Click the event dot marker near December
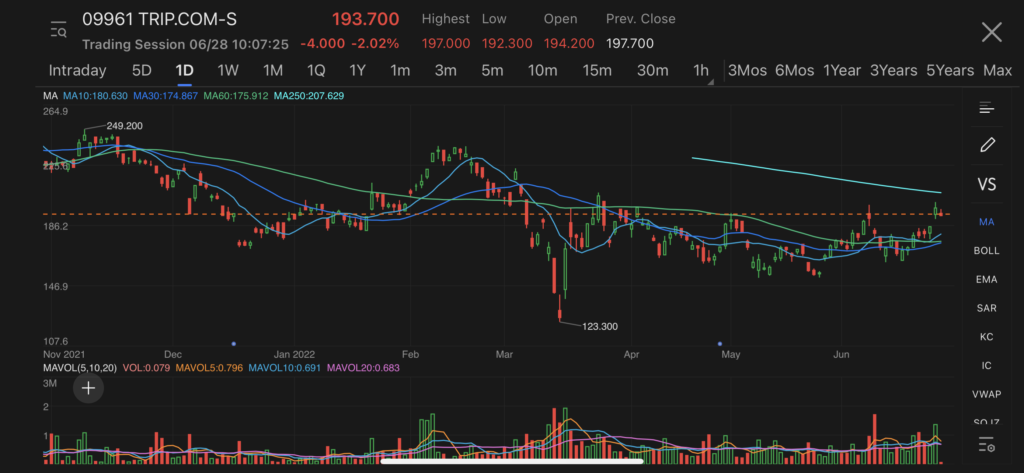 [234, 344]
